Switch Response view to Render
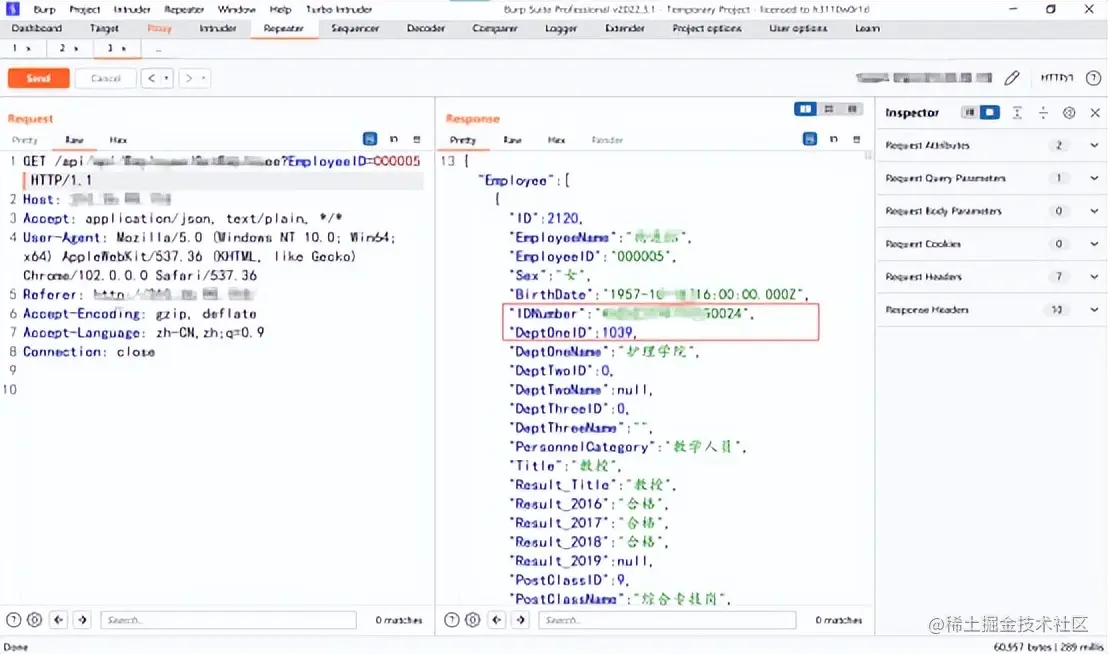 click(x=607, y=140)
